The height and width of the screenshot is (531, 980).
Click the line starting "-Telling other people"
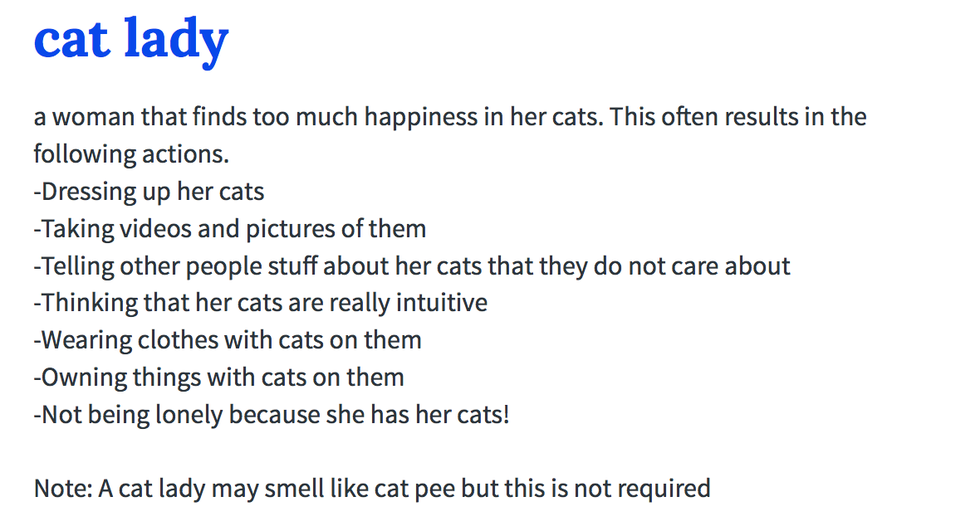pos(411,266)
